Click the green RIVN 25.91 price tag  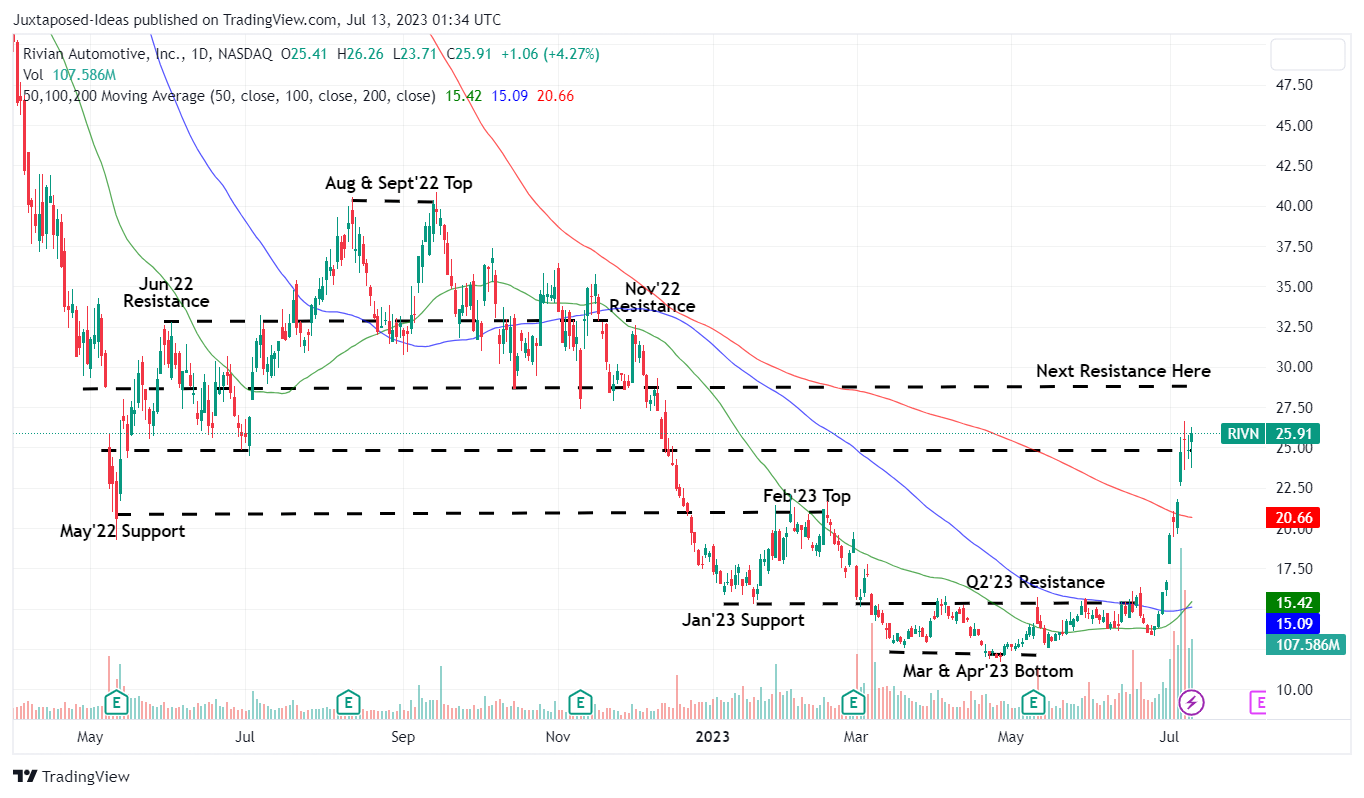(1271, 434)
